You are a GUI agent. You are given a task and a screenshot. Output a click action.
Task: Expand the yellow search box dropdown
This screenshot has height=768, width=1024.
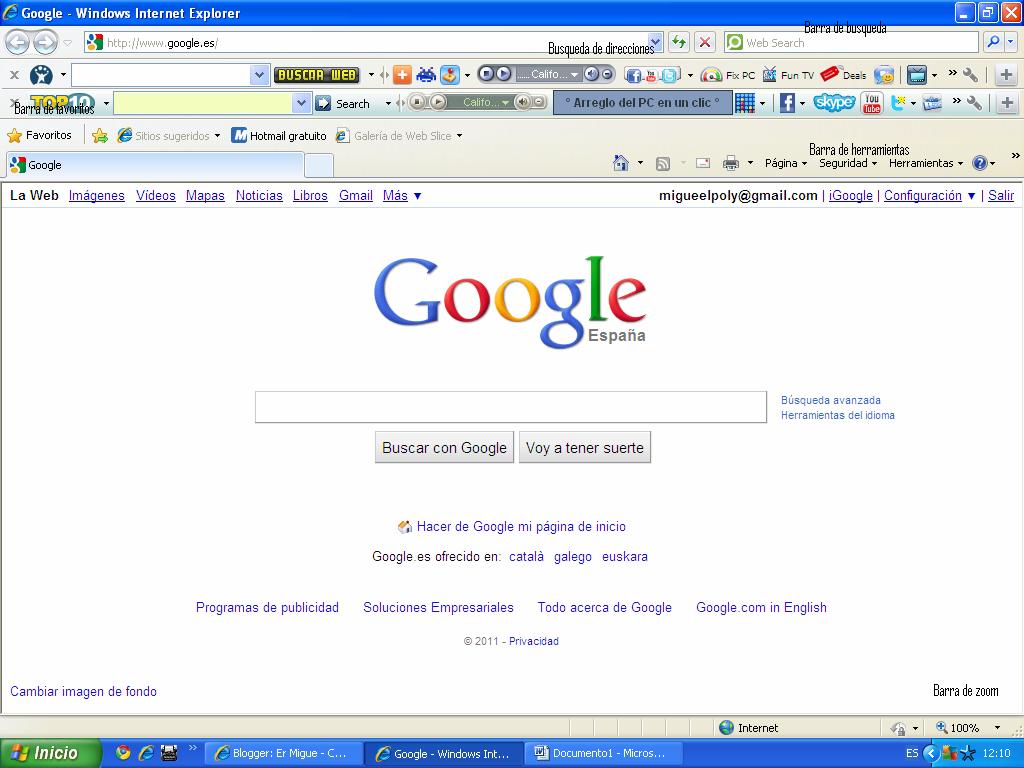[x=300, y=103]
